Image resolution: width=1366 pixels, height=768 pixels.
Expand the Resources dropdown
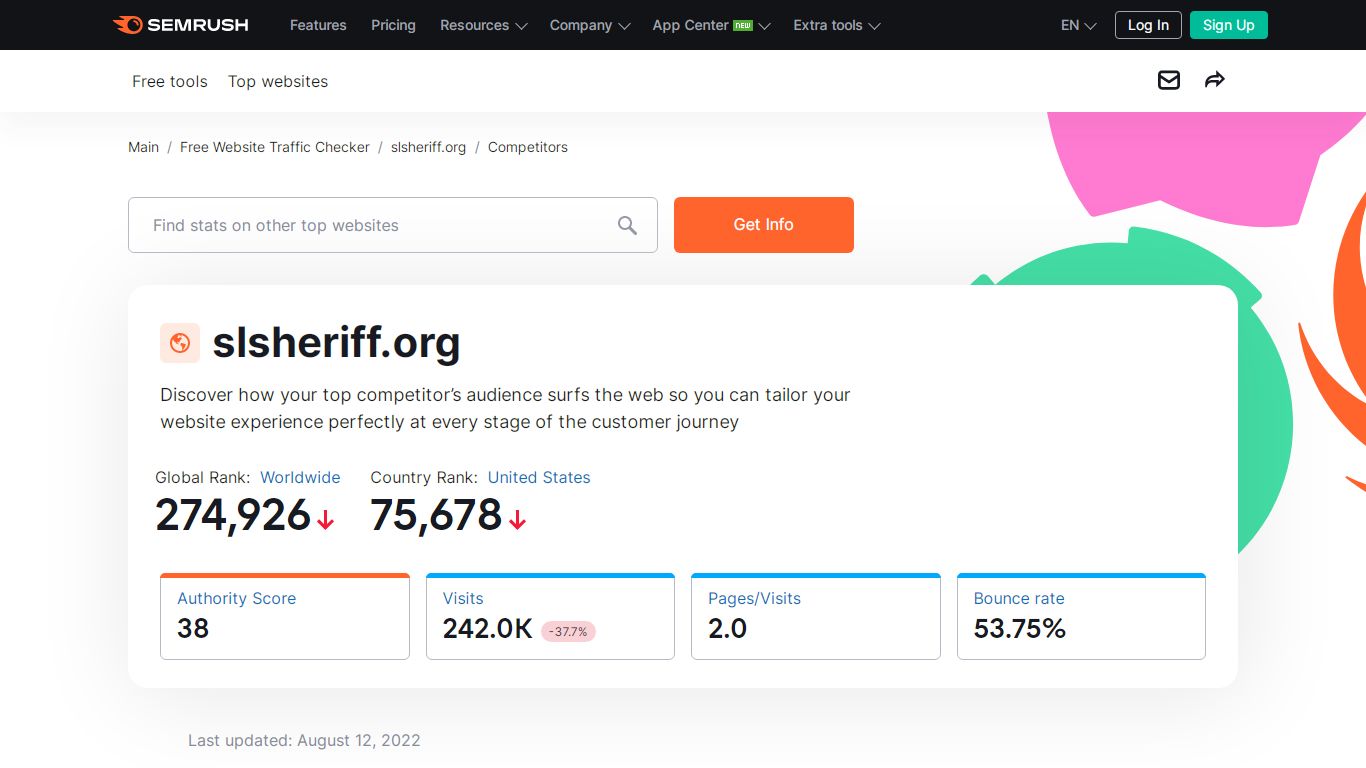pyautogui.click(x=484, y=25)
